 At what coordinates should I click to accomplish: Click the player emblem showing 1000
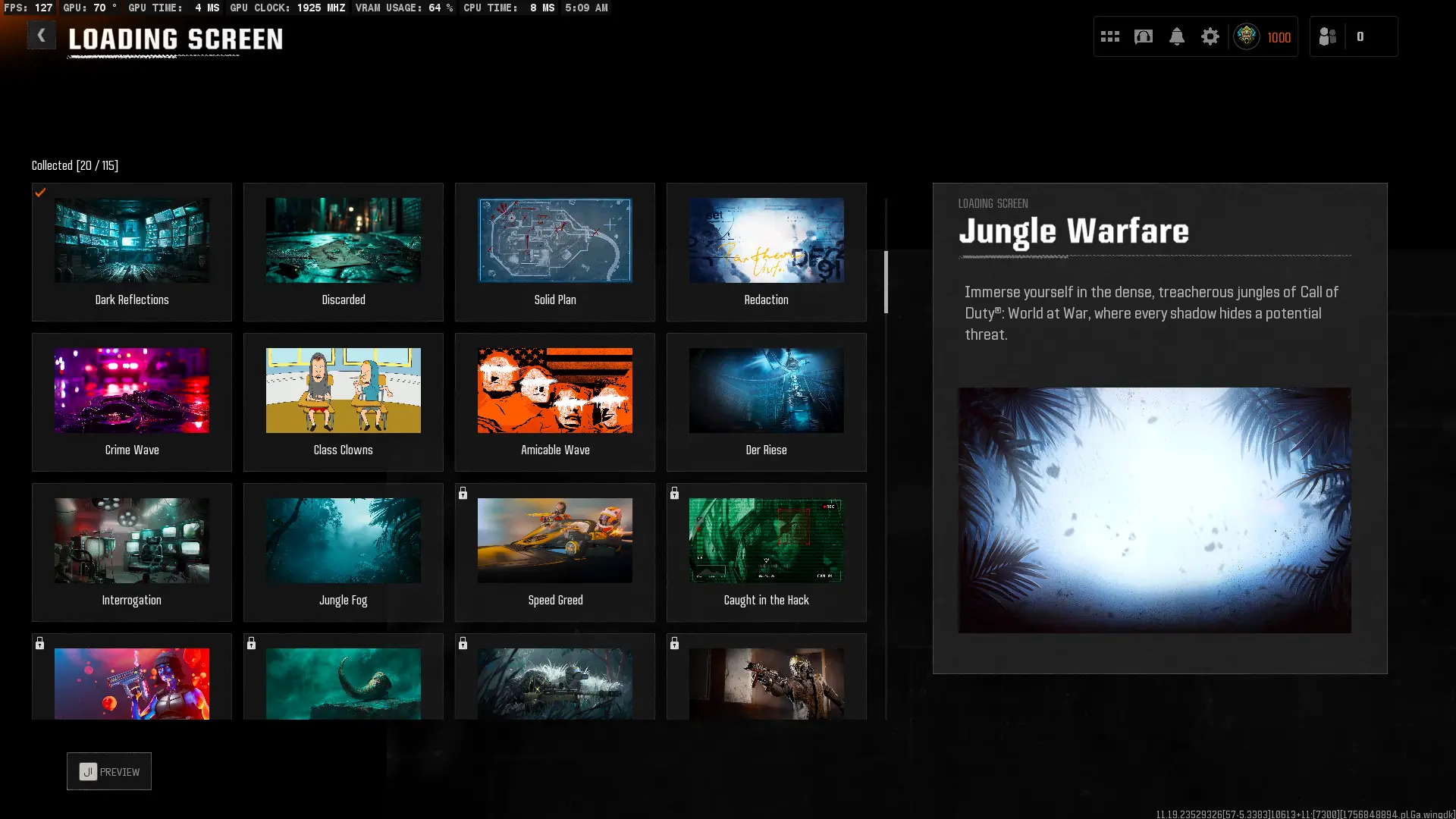(x=1247, y=36)
